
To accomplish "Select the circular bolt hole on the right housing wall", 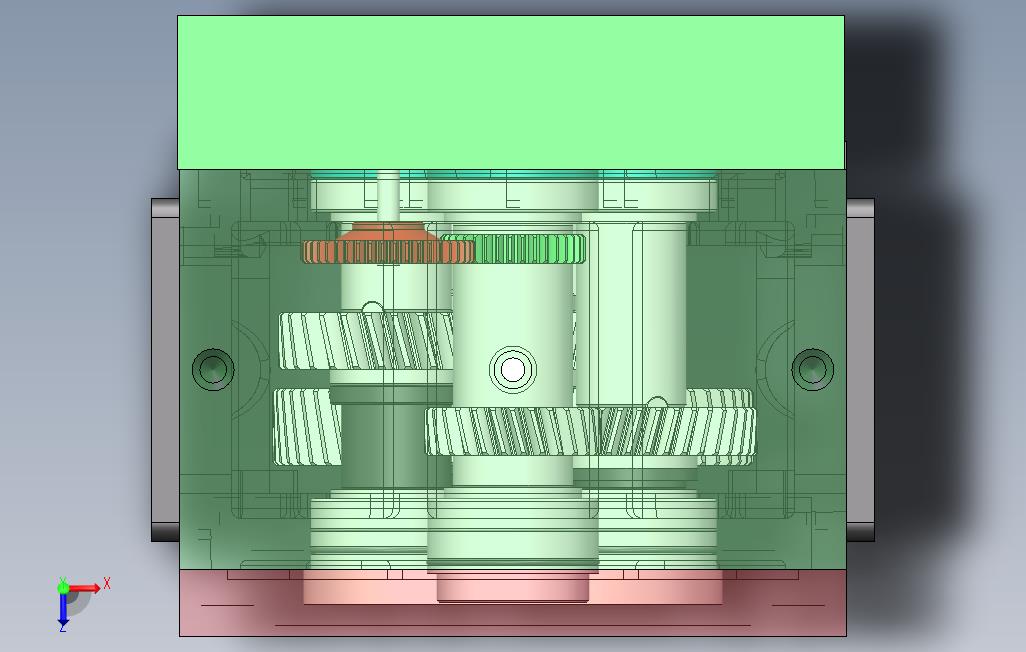I will coord(813,369).
